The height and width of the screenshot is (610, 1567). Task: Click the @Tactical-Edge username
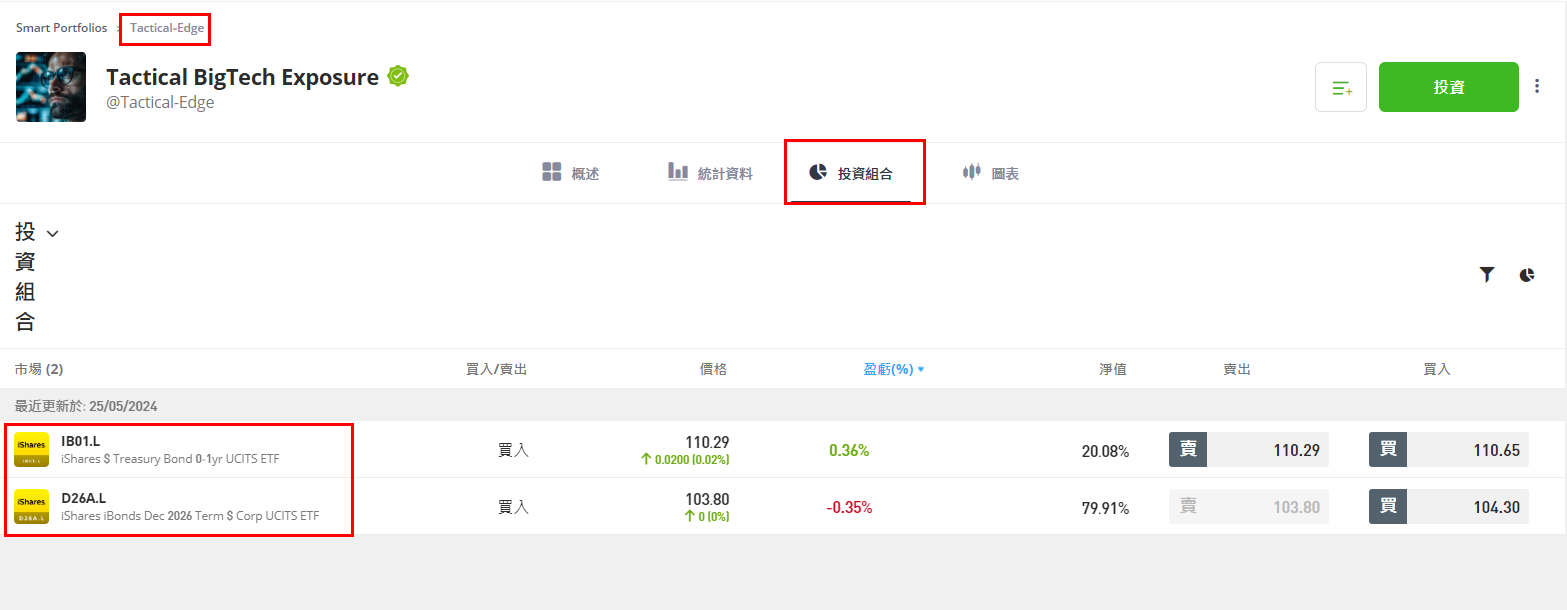160,102
